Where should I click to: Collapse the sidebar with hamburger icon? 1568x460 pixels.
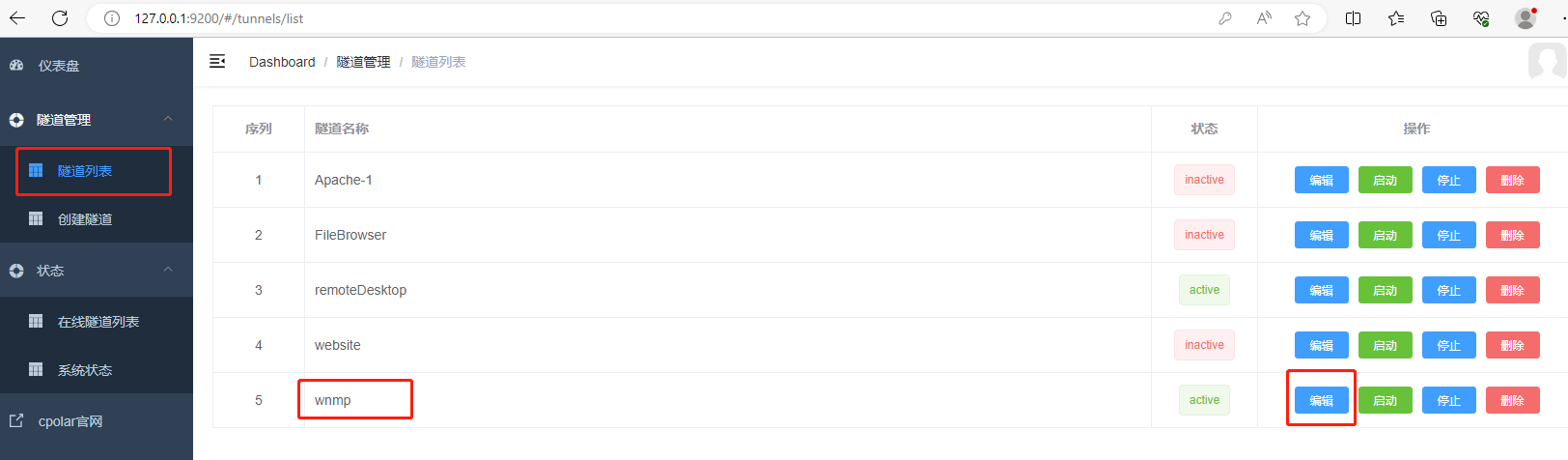pos(217,61)
